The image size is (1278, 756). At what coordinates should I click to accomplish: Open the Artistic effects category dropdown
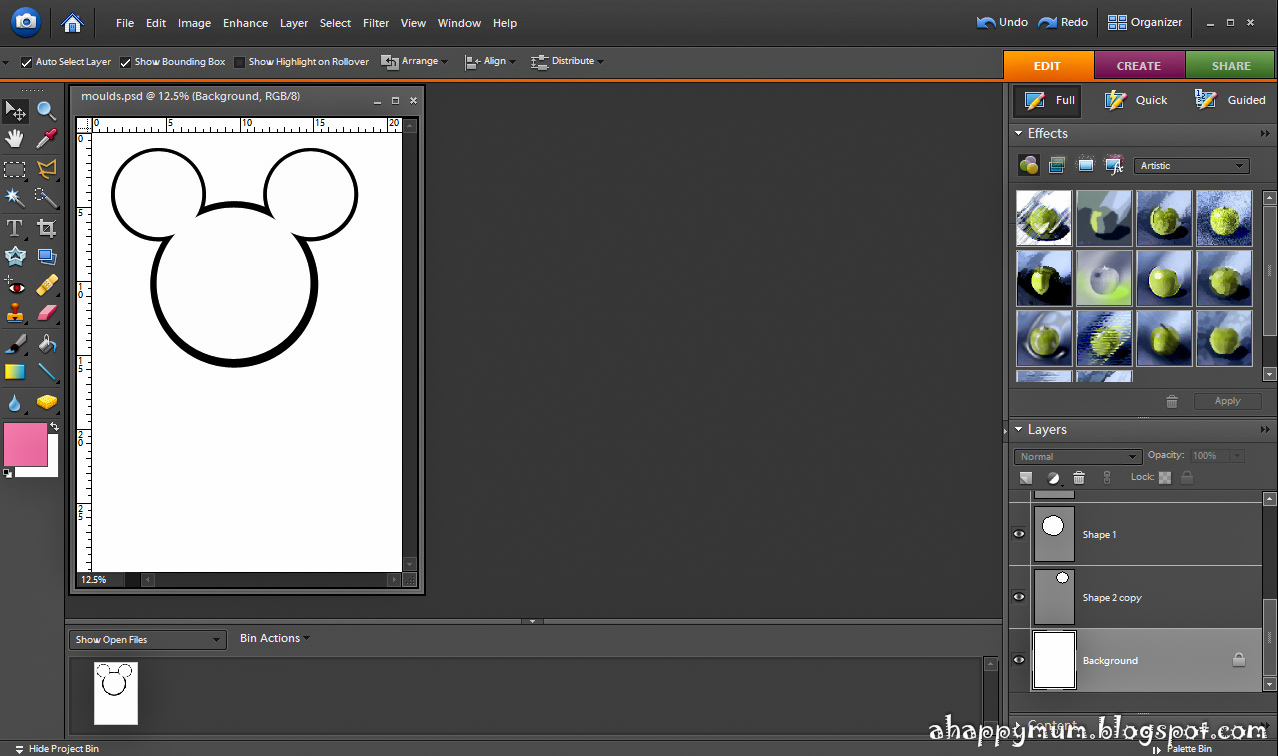click(1191, 166)
